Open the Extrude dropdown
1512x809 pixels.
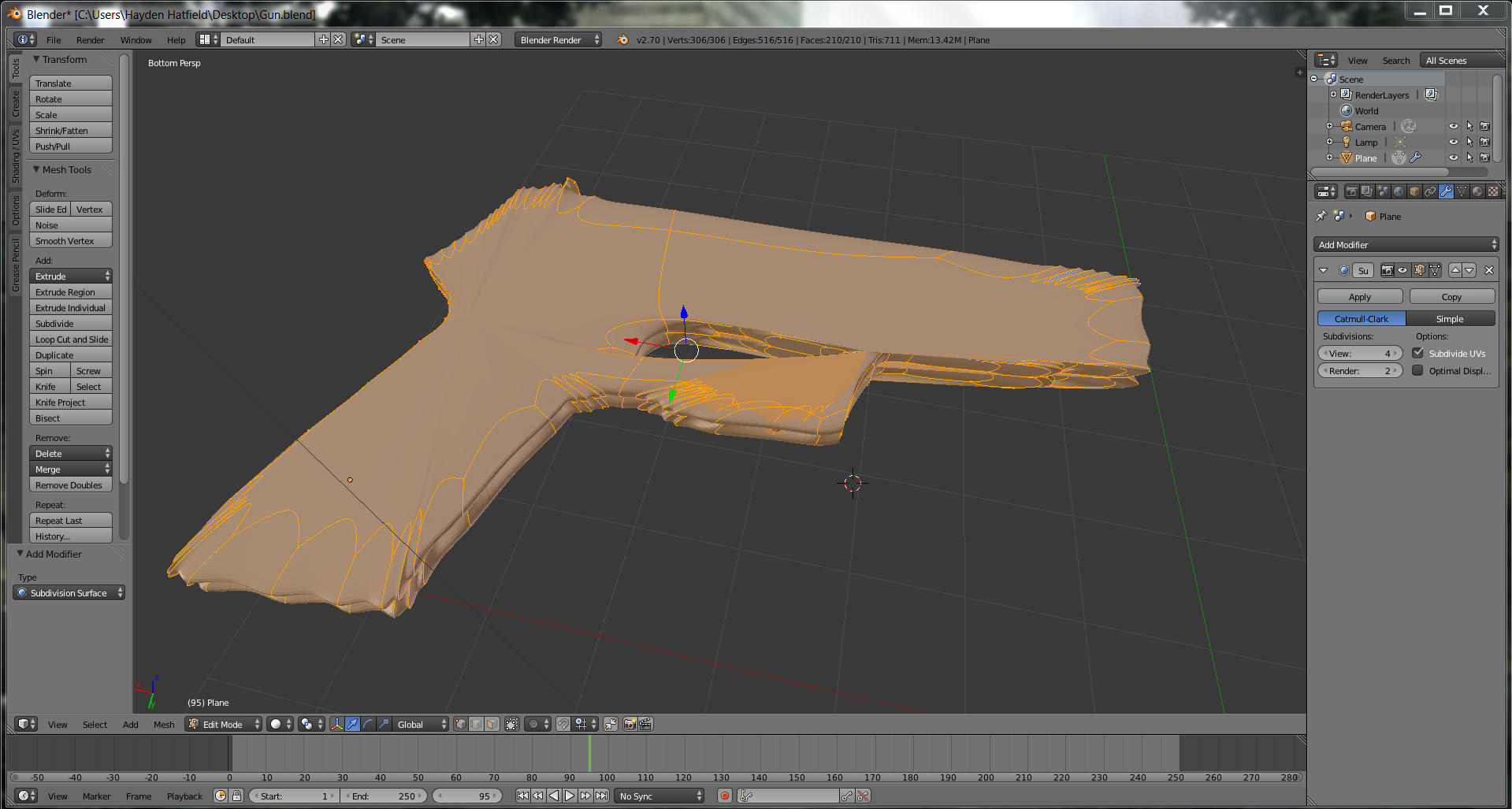tap(71, 276)
